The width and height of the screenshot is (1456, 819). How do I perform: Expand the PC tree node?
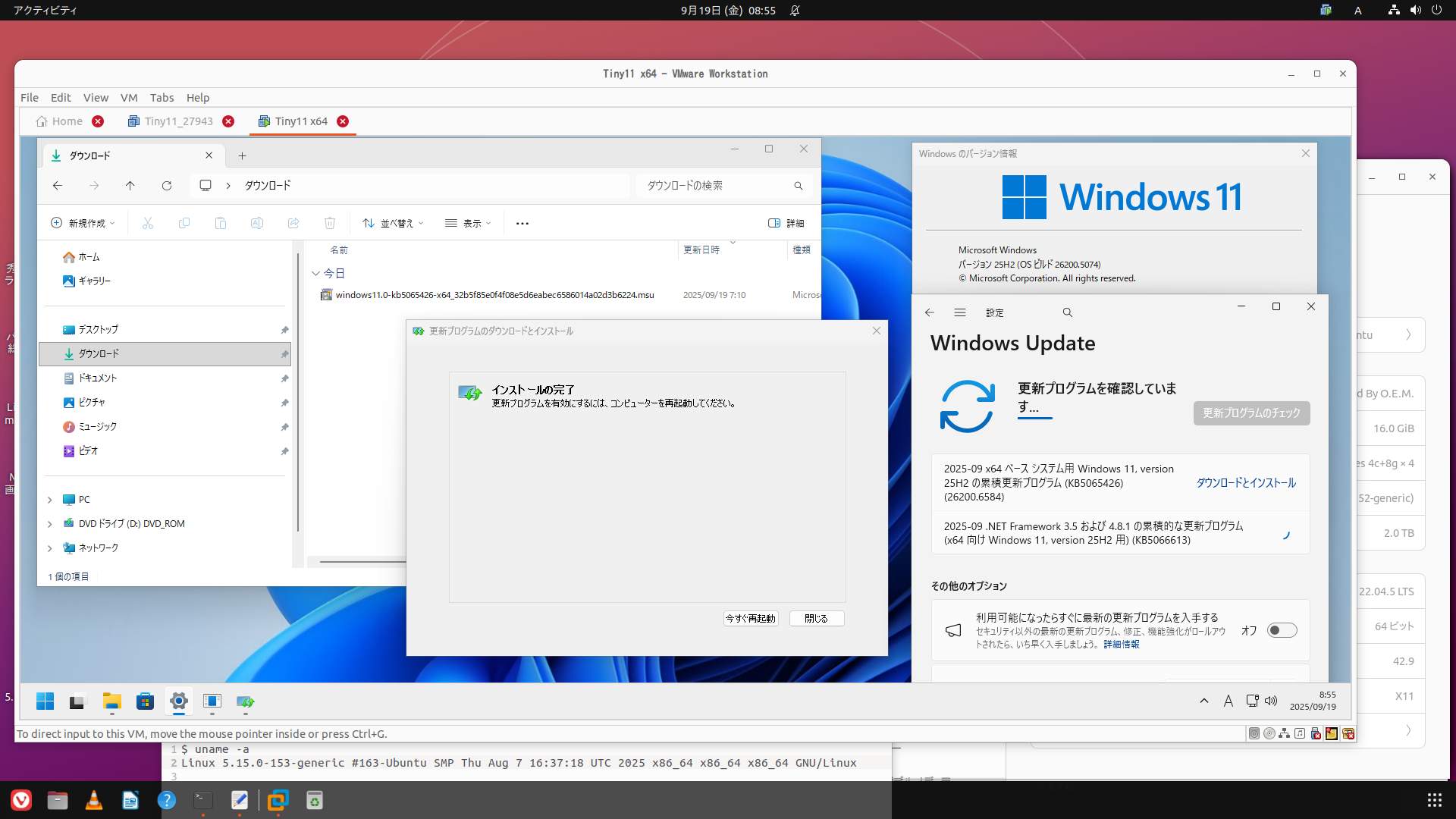pyautogui.click(x=50, y=500)
